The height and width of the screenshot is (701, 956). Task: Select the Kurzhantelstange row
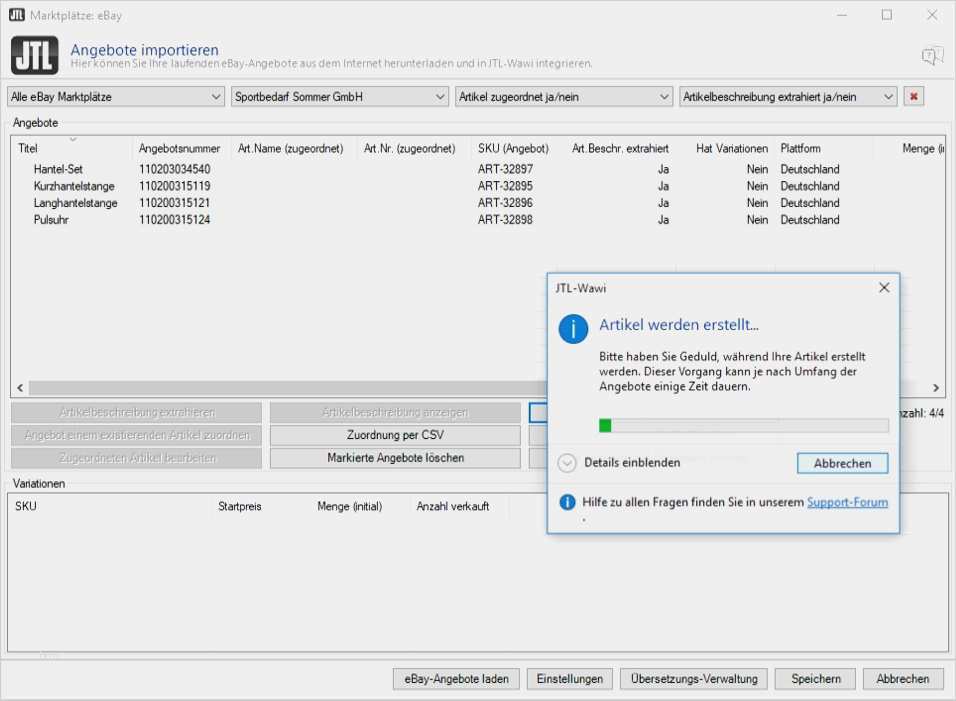477,186
